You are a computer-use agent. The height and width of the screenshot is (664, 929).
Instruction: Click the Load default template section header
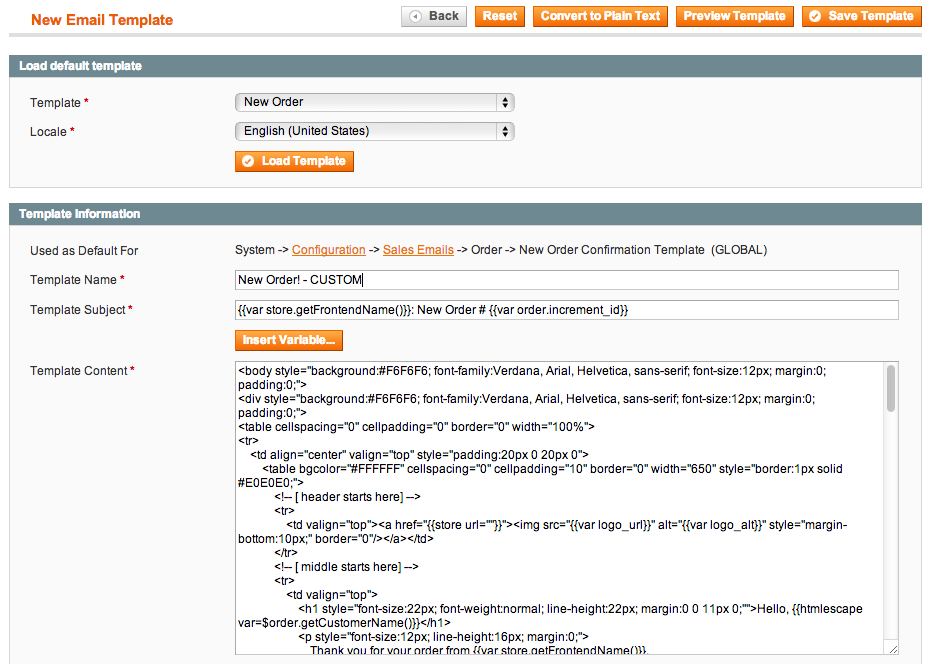[80, 66]
